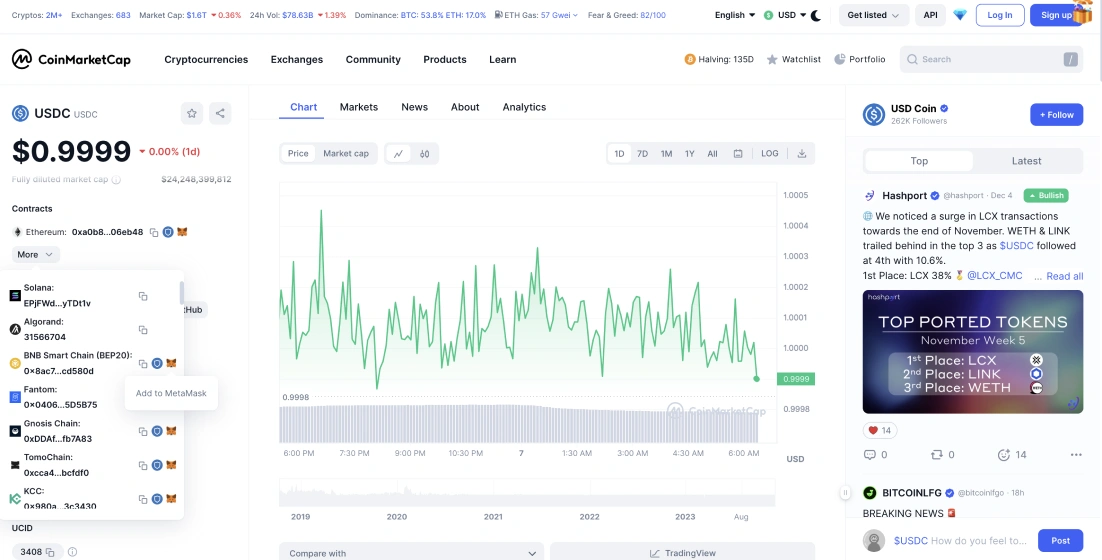Open the Portfolio link
Screen dimensions: 1102x560
coord(859,60)
